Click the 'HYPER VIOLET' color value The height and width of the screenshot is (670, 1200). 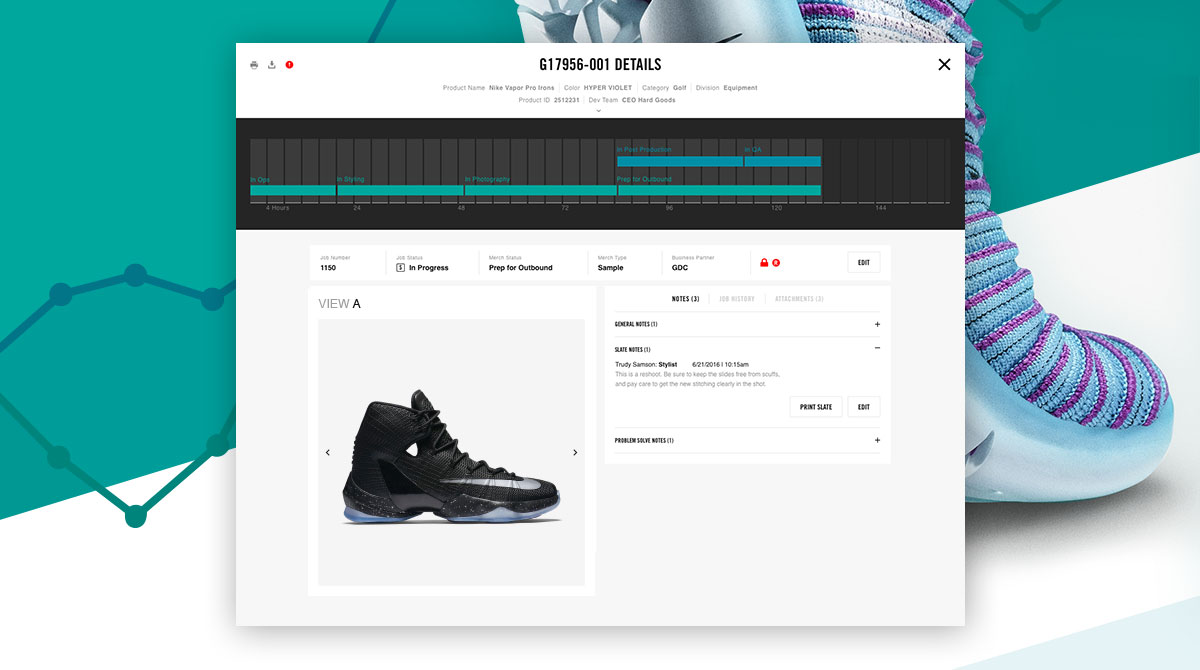pyautogui.click(x=608, y=88)
